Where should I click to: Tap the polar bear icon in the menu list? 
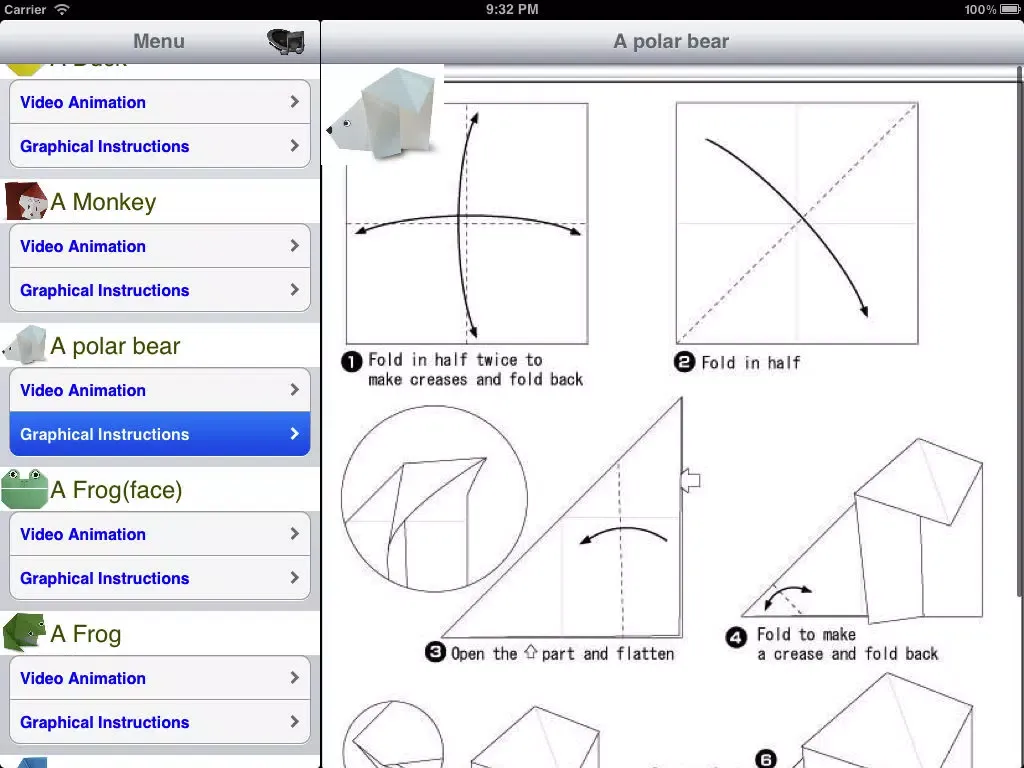click(25, 345)
